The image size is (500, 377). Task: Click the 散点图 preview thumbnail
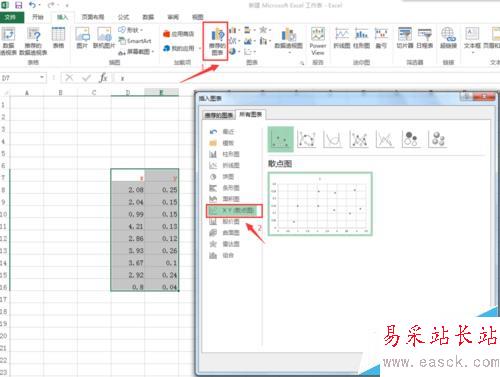[x=320, y=204]
